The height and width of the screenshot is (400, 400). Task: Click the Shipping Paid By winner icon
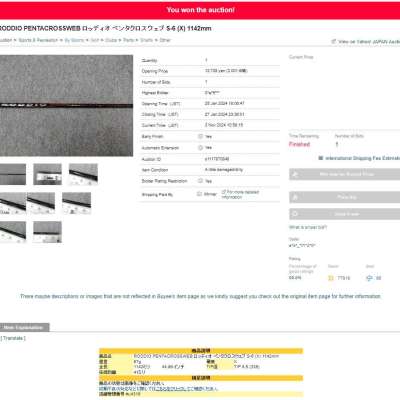199,194
